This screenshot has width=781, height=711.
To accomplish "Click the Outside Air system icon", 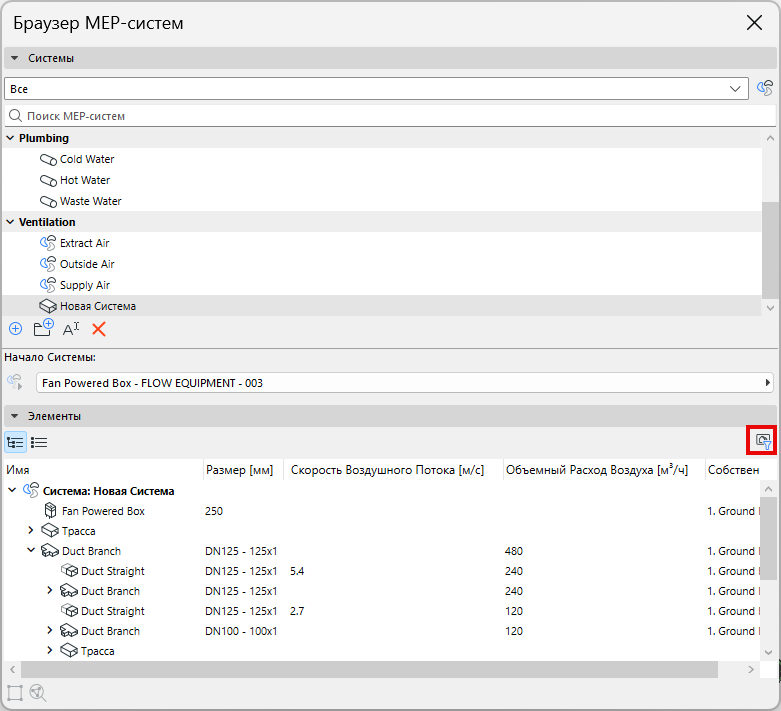I will point(48,264).
